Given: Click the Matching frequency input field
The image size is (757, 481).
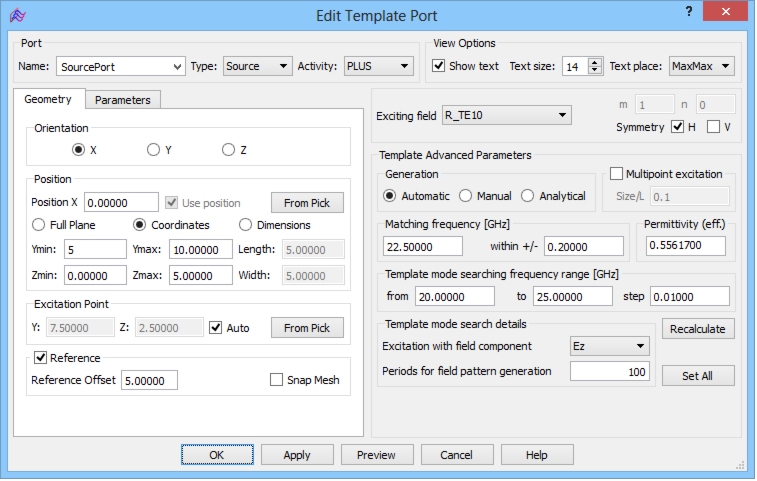Looking at the screenshot, I should [422, 246].
